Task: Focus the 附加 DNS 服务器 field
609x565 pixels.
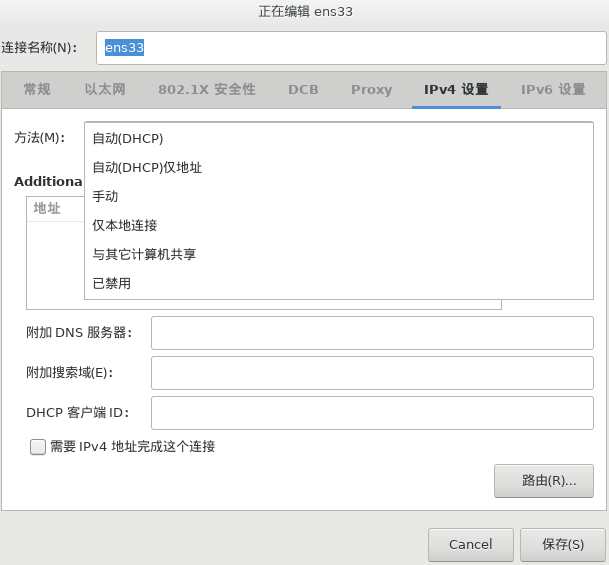Action: [372, 333]
